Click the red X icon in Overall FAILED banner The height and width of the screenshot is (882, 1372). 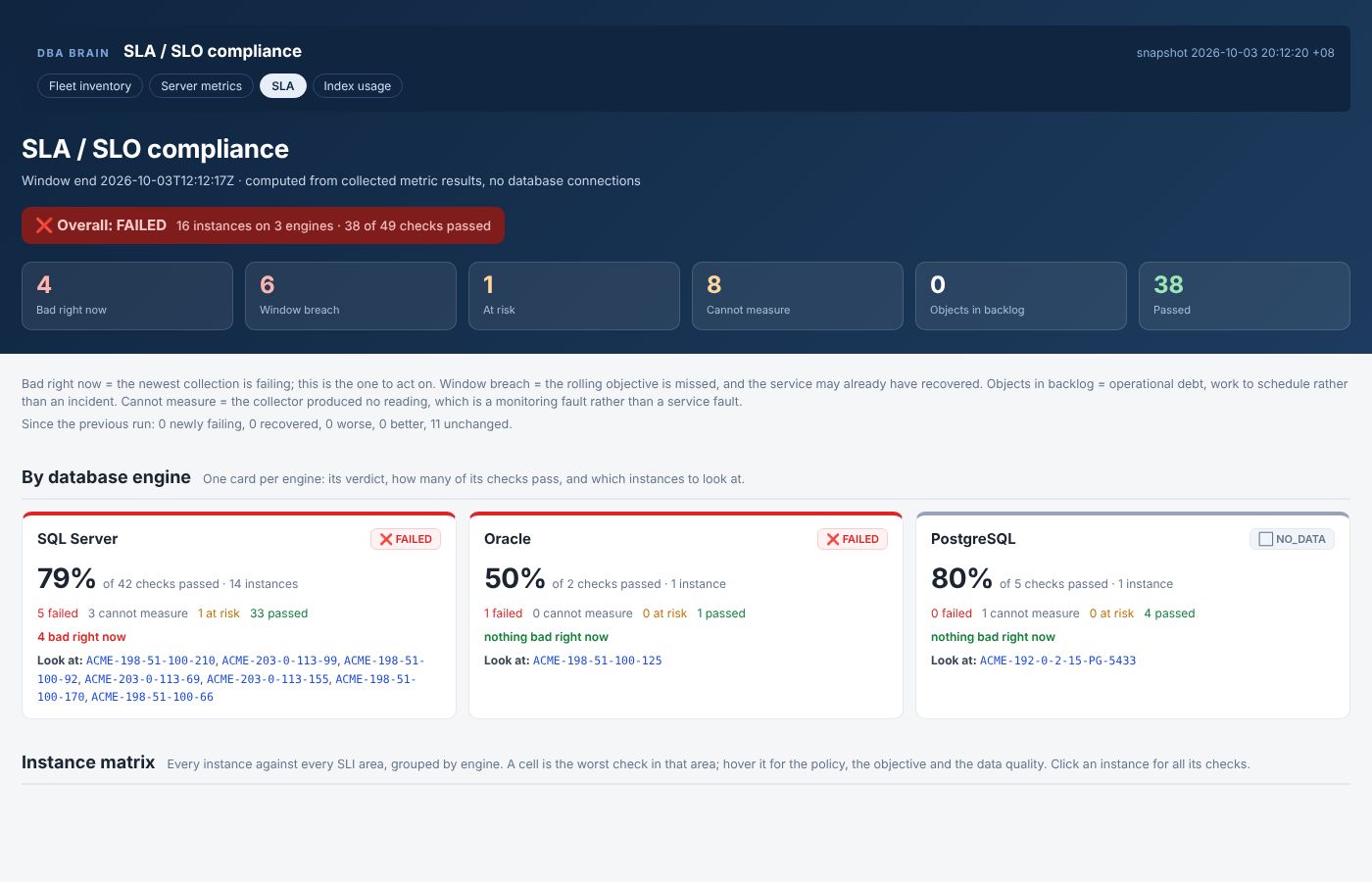(x=44, y=225)
